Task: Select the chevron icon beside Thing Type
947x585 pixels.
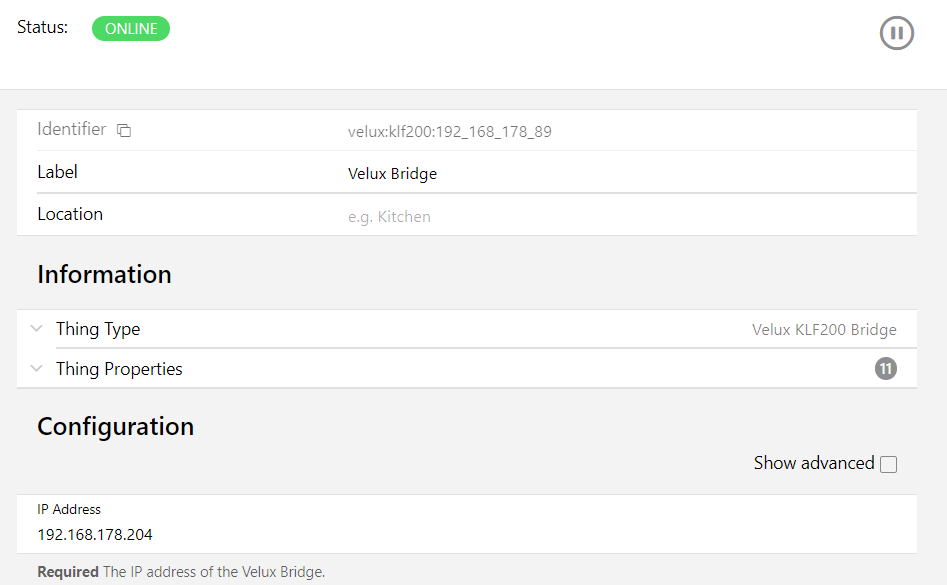Action: point(36,328)
